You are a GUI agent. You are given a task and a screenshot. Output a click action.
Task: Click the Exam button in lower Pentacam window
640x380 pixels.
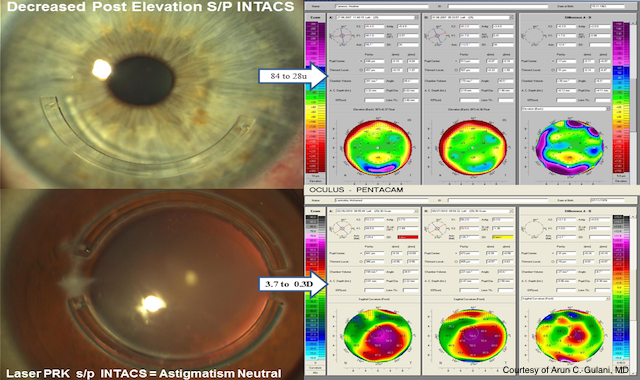click(x=315, y=211)
